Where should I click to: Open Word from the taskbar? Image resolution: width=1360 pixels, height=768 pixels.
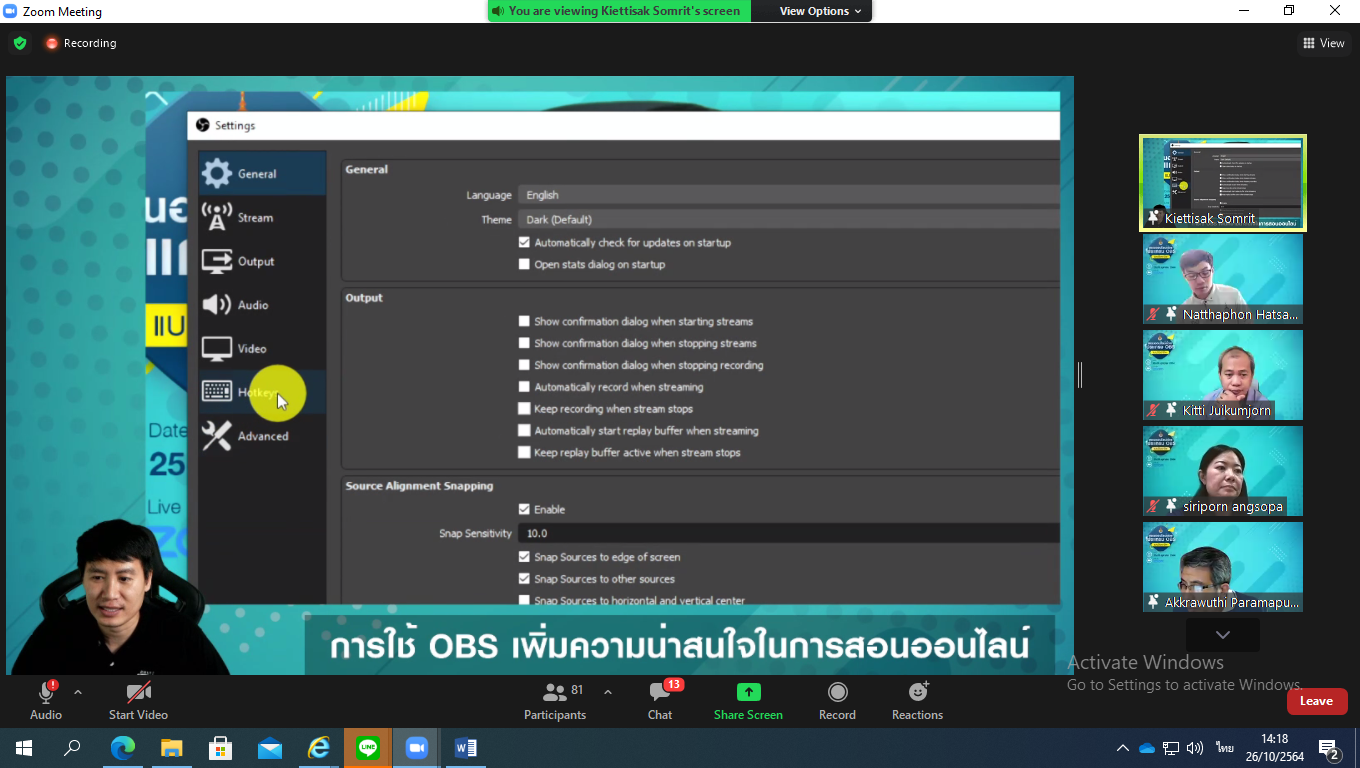(465, 748)
